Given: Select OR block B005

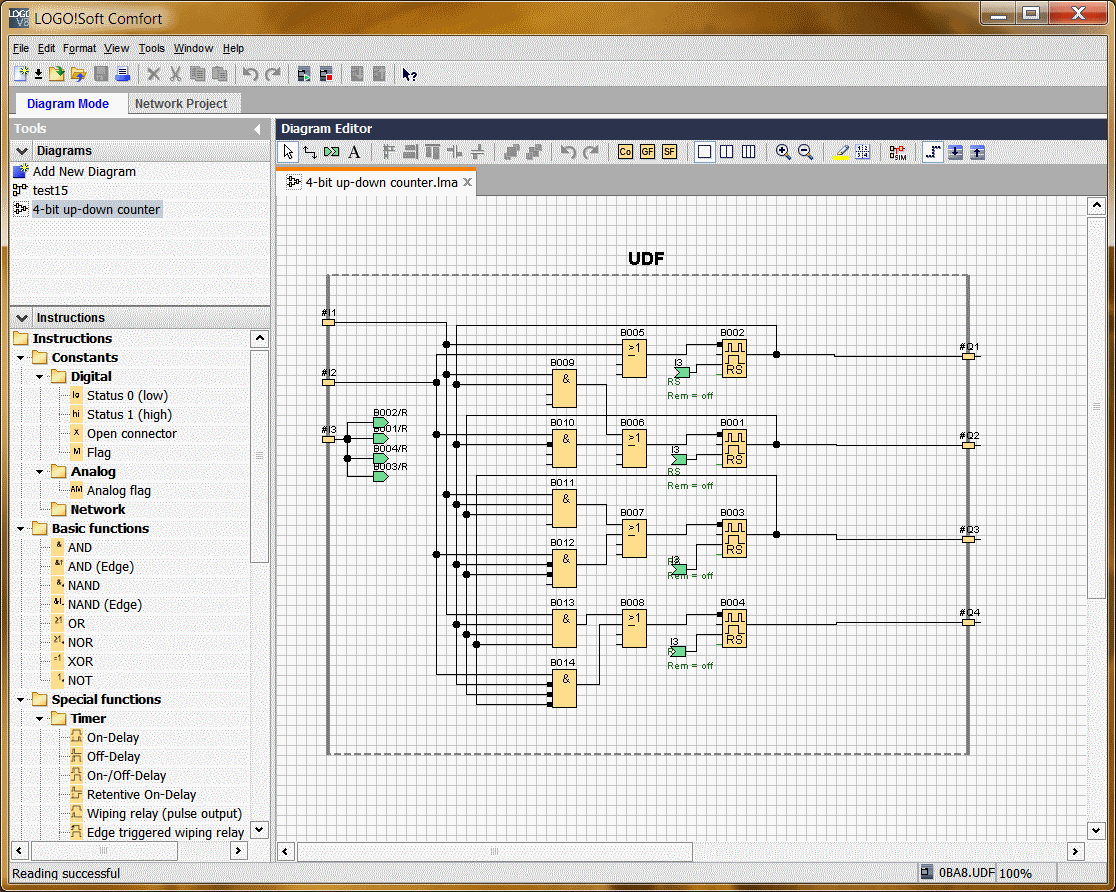Looking at the screenshot, I should coord(633,358).
